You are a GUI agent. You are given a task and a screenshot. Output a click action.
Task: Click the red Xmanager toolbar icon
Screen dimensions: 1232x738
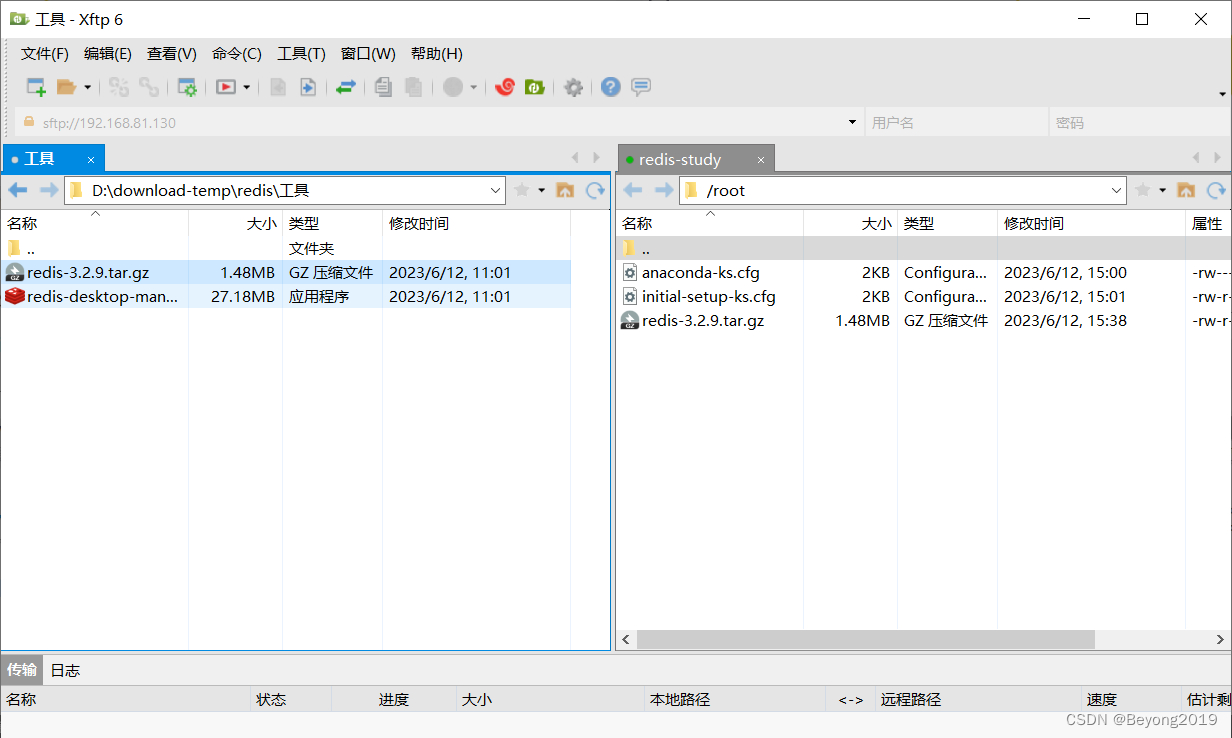pyautogui.click(x=504, y=87)
